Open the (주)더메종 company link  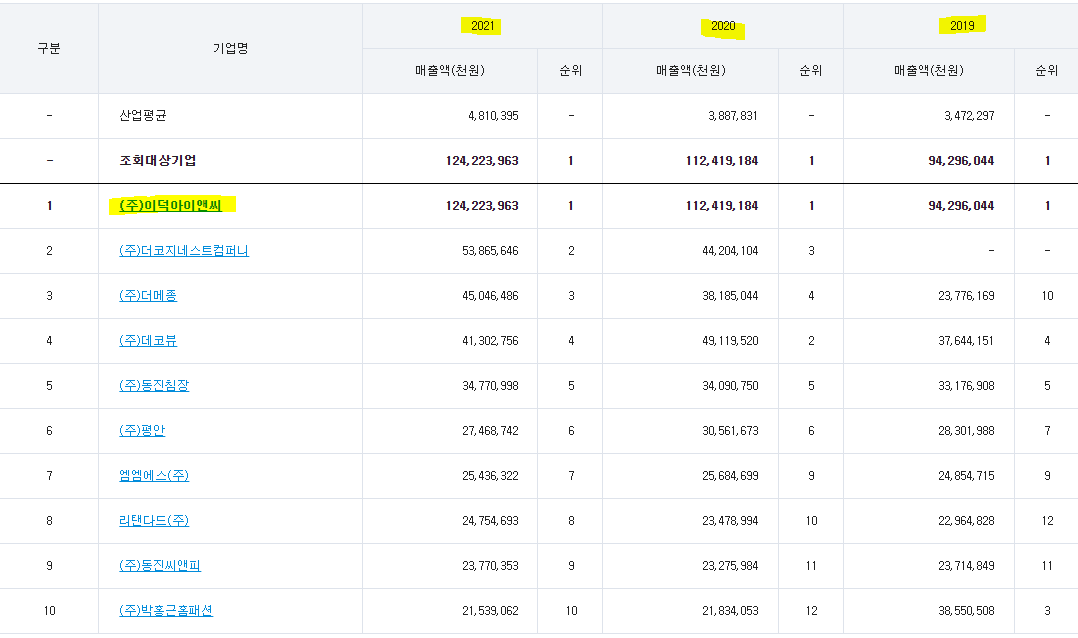click(148, 296)
